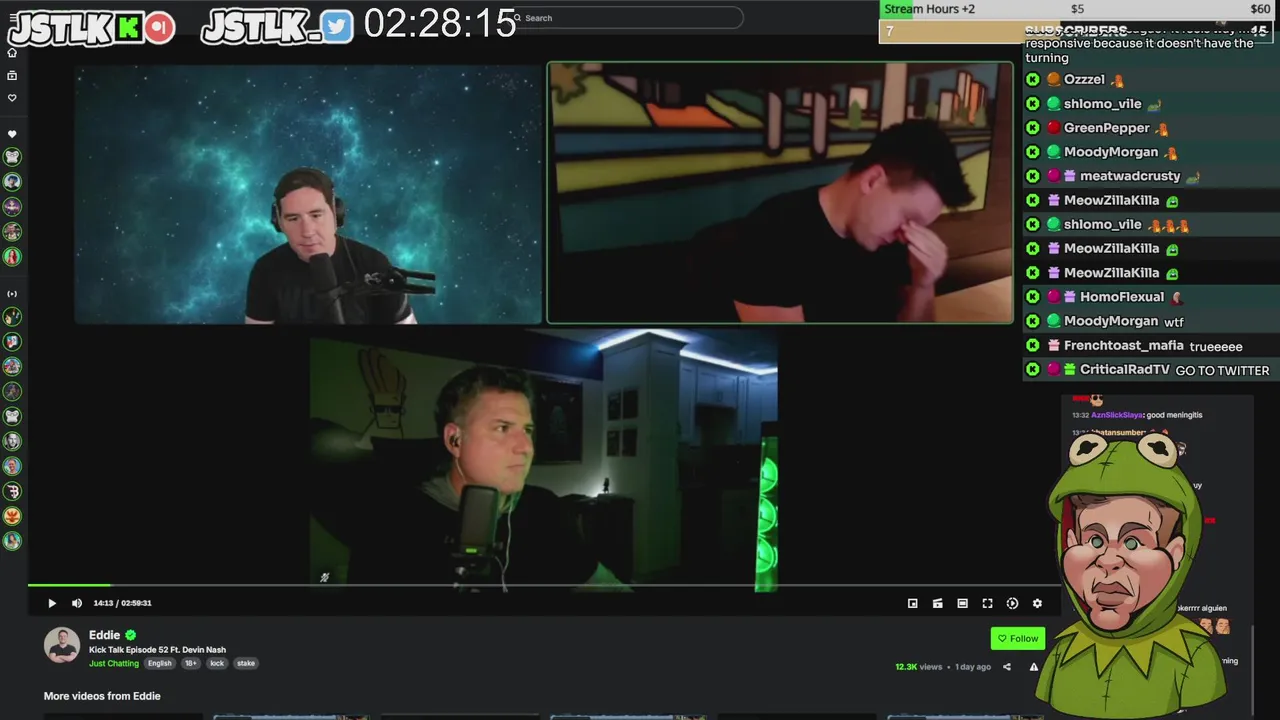Click the 02:28:15 stream timer
The width and height of the screenshot is (1280, 720).
[x=440, y=23]
